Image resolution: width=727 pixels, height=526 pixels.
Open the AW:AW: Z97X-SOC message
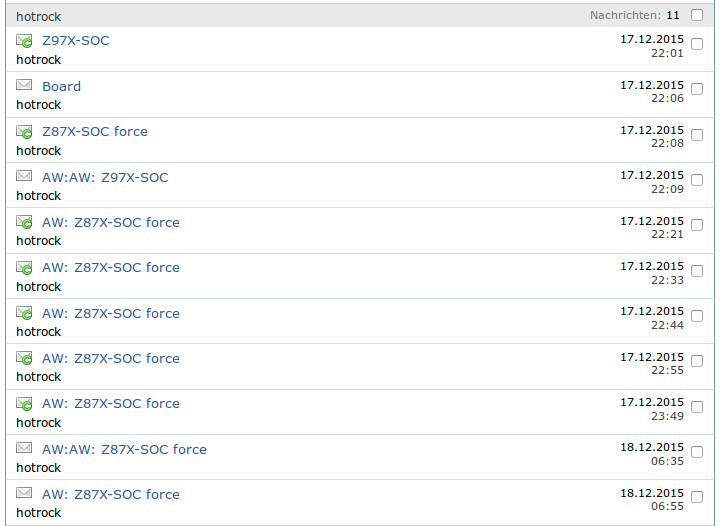click(105, 177)
